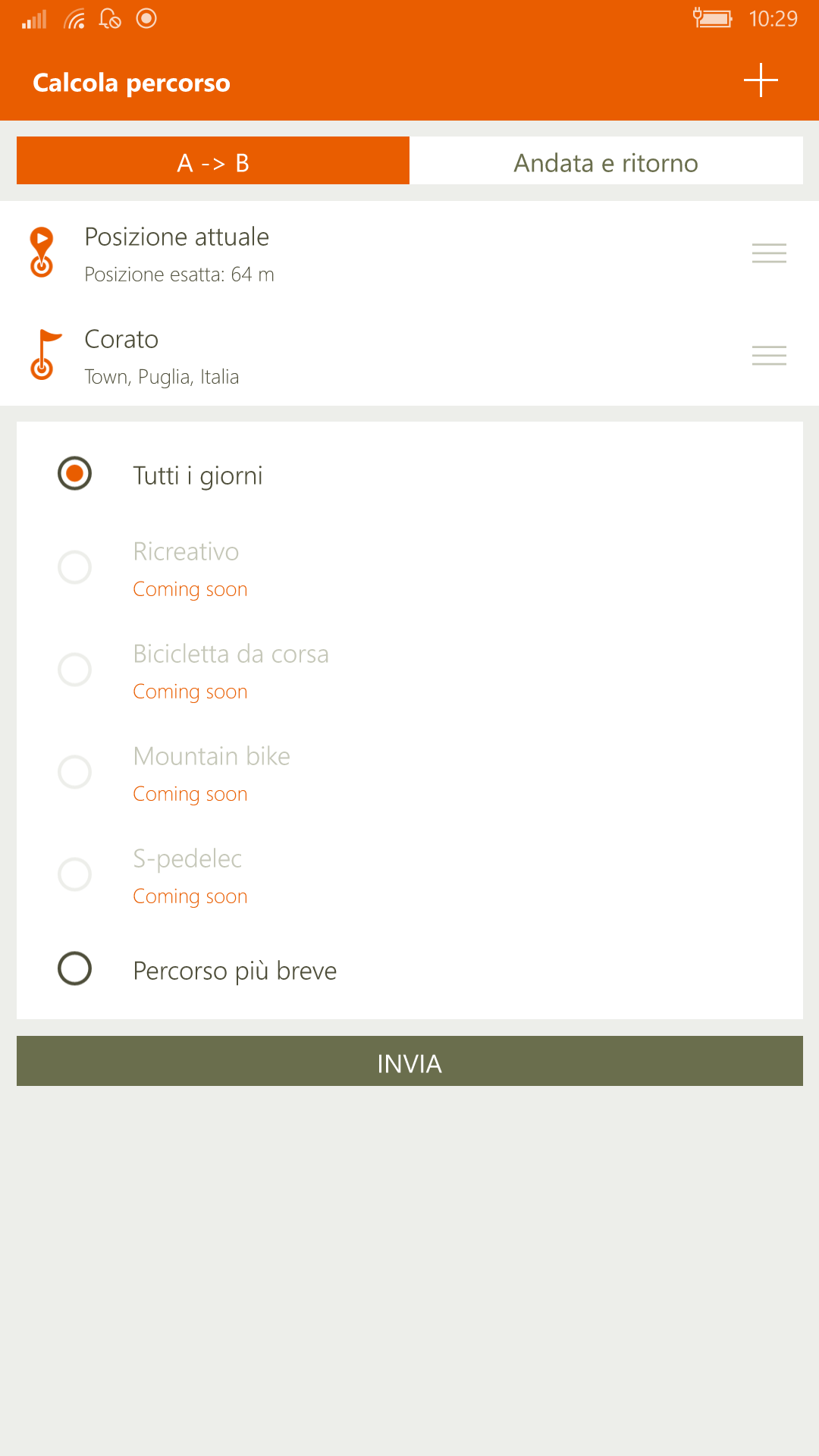Image resolution: width=819 pixels, height=1456 pixels.
Task: Tap the plus icon to add waypoint
Action: tap(761, 80)
